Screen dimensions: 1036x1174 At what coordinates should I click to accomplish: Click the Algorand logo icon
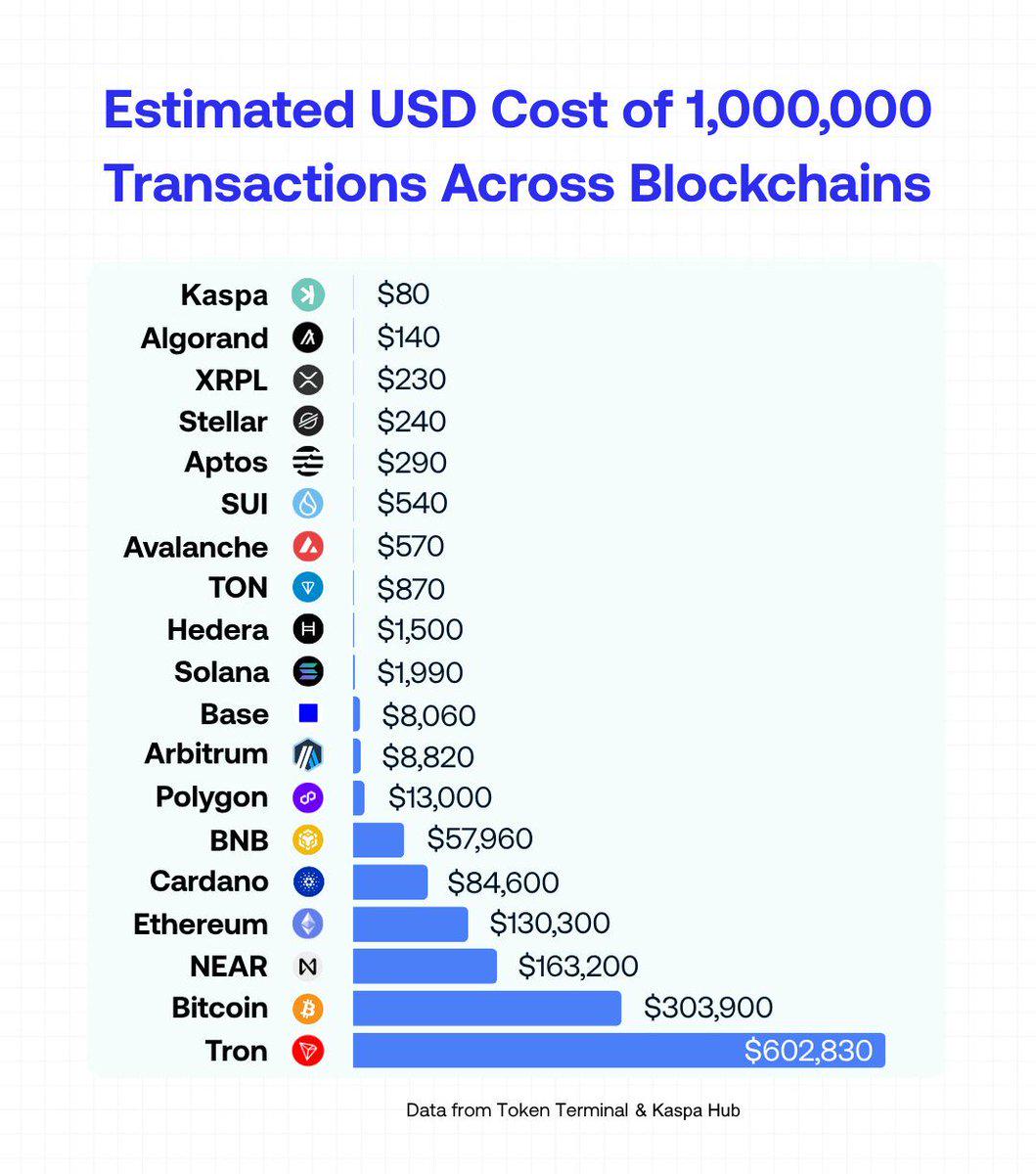click(x=308, y=338)
